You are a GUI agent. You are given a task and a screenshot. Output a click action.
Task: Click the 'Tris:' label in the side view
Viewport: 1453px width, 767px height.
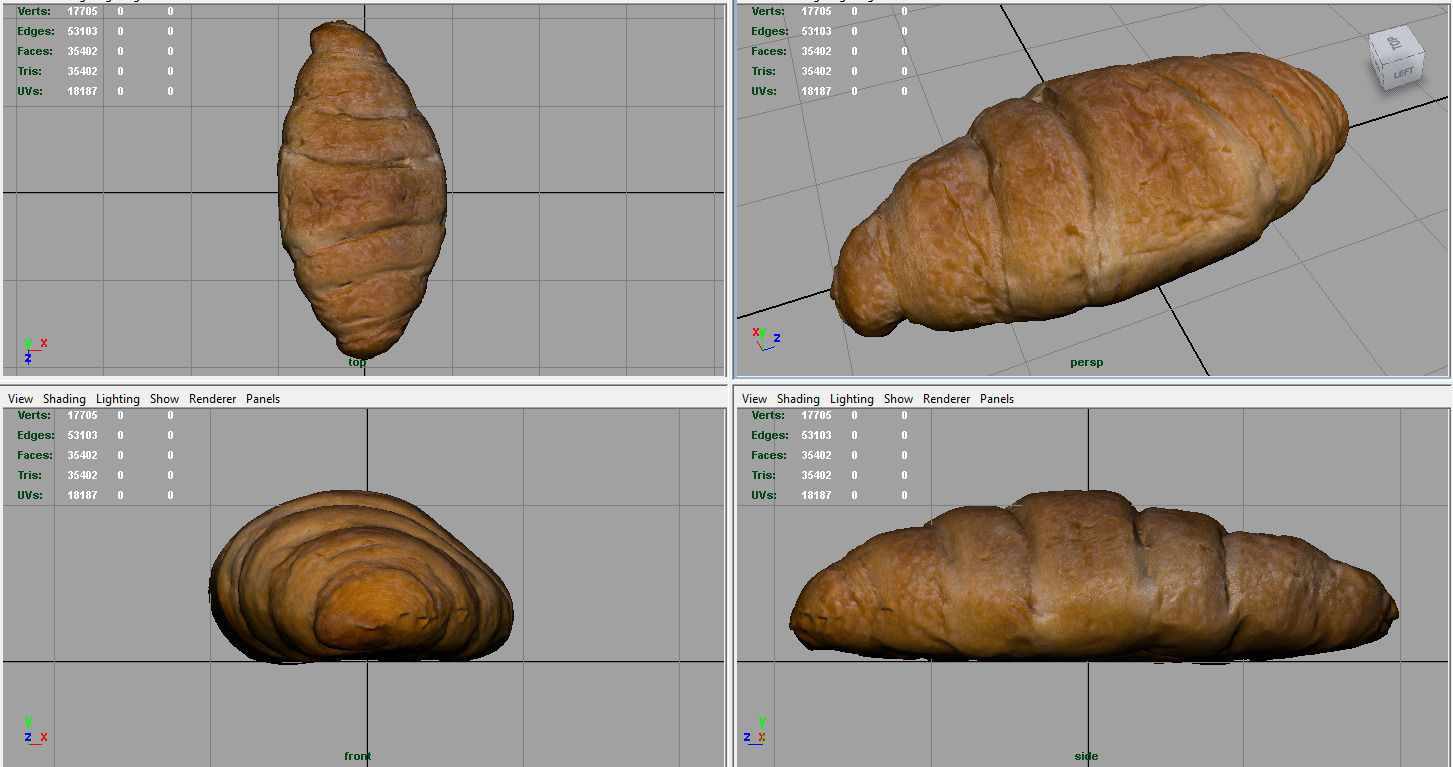pyautogui.click(x=764, y=475)
